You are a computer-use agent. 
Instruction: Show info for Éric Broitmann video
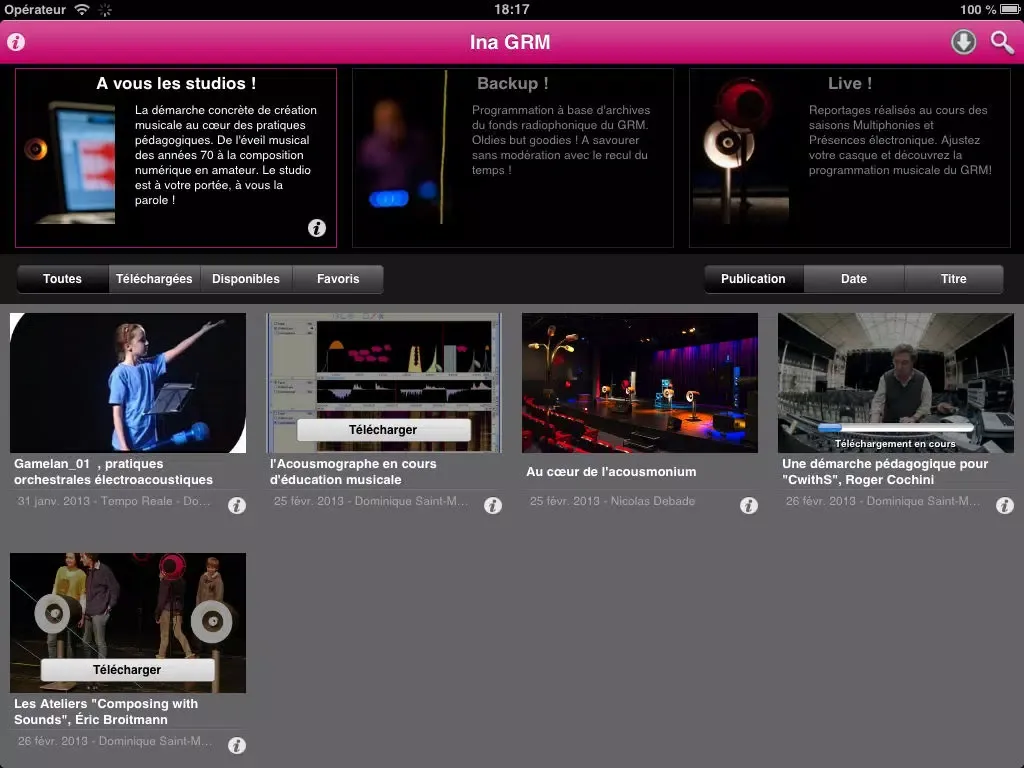237,745
